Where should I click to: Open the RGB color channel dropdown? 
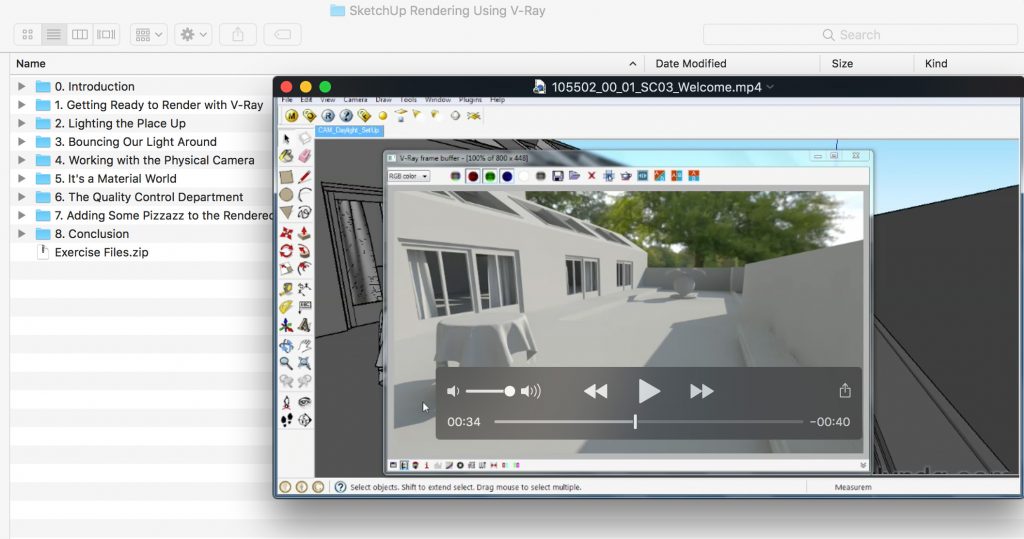(409, 176)
